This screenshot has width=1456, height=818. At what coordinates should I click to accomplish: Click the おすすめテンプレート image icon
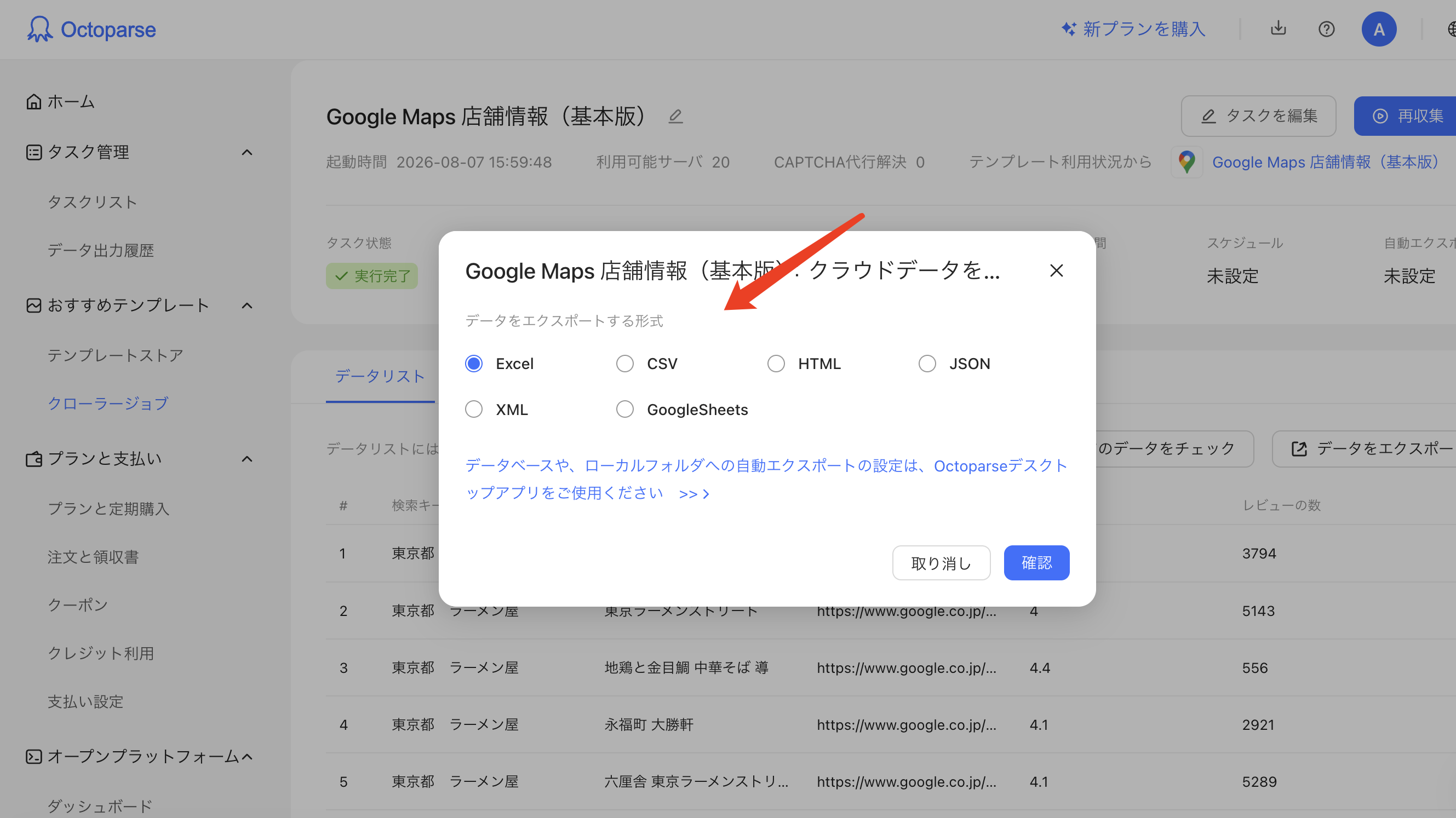[34, 305]
